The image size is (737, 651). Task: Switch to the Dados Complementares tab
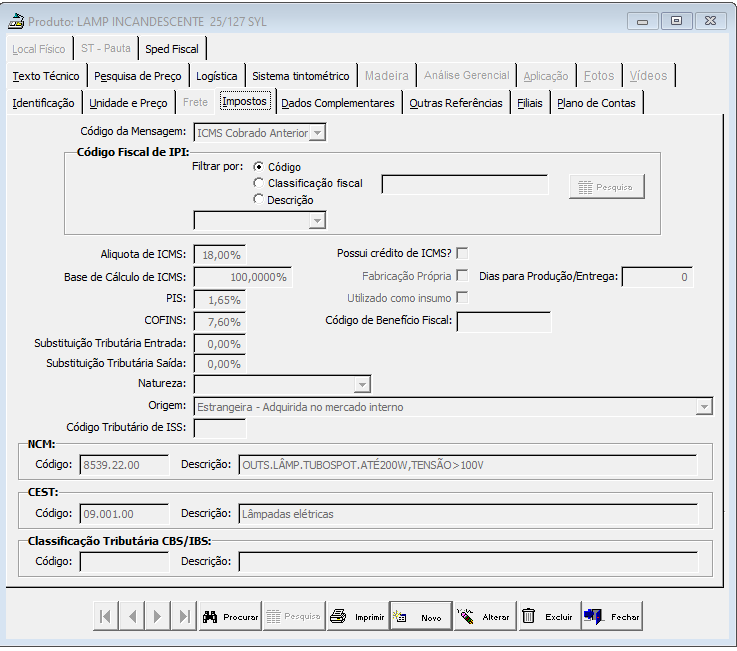[338, 103]
